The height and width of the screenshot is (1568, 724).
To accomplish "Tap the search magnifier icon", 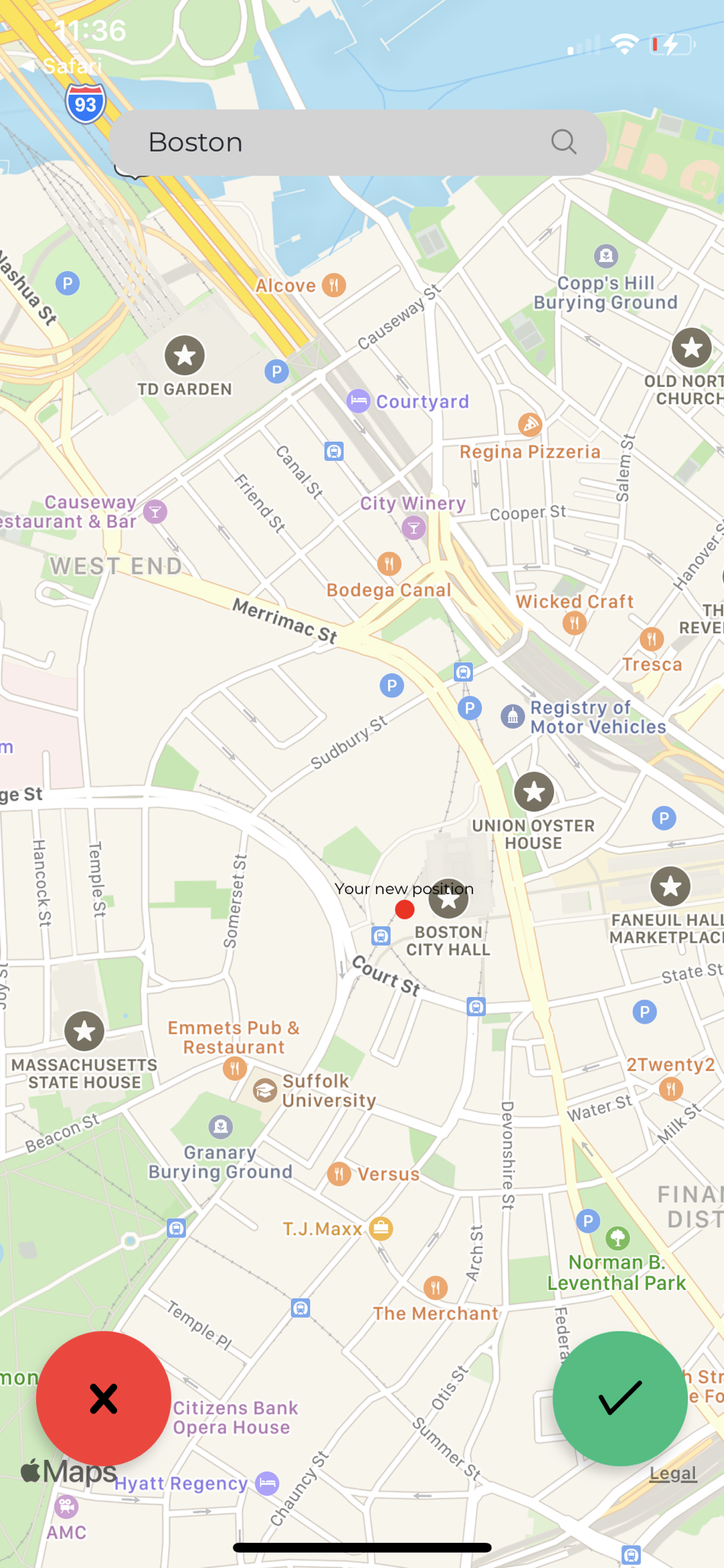I will coord(564,142).
